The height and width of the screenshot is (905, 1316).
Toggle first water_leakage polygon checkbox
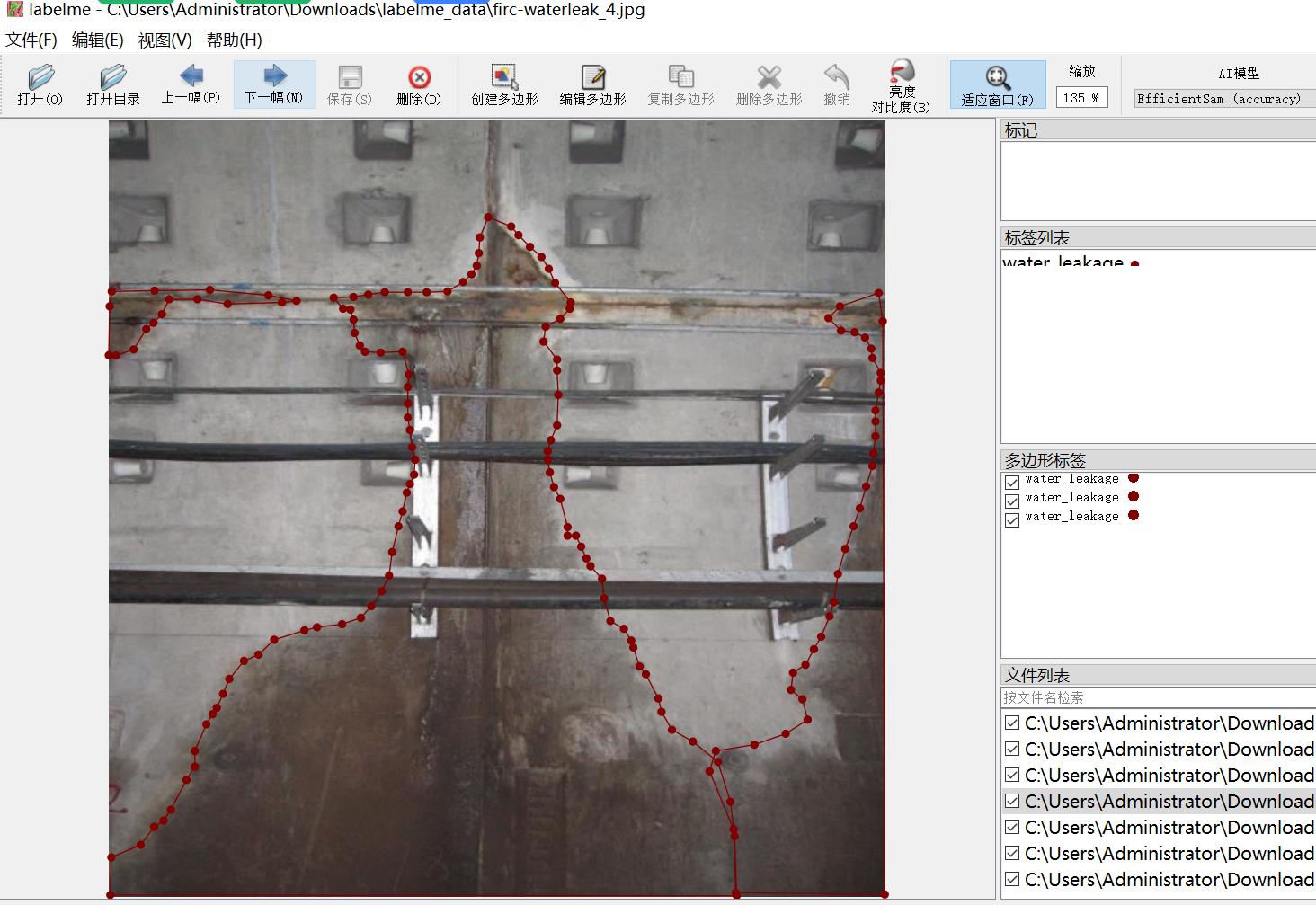[1012, 483]
